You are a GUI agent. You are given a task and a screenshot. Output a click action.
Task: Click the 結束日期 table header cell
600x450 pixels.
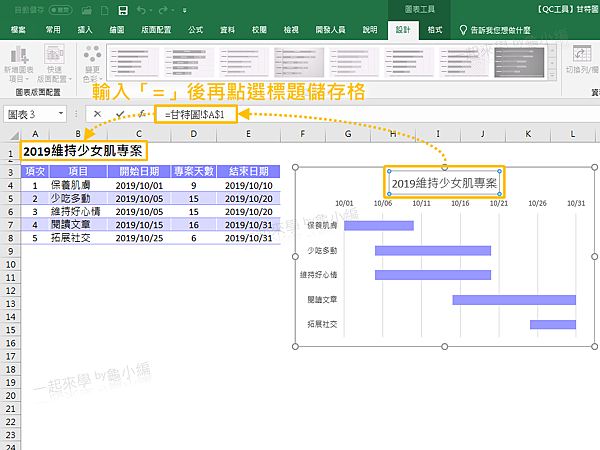[x=248, y=171]
